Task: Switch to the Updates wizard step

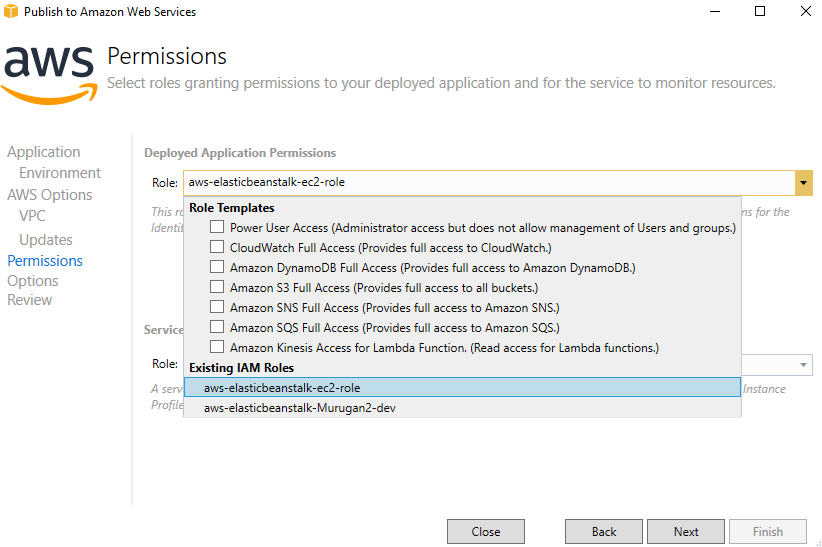Action: pyautogui.click(x=46, y=240)
